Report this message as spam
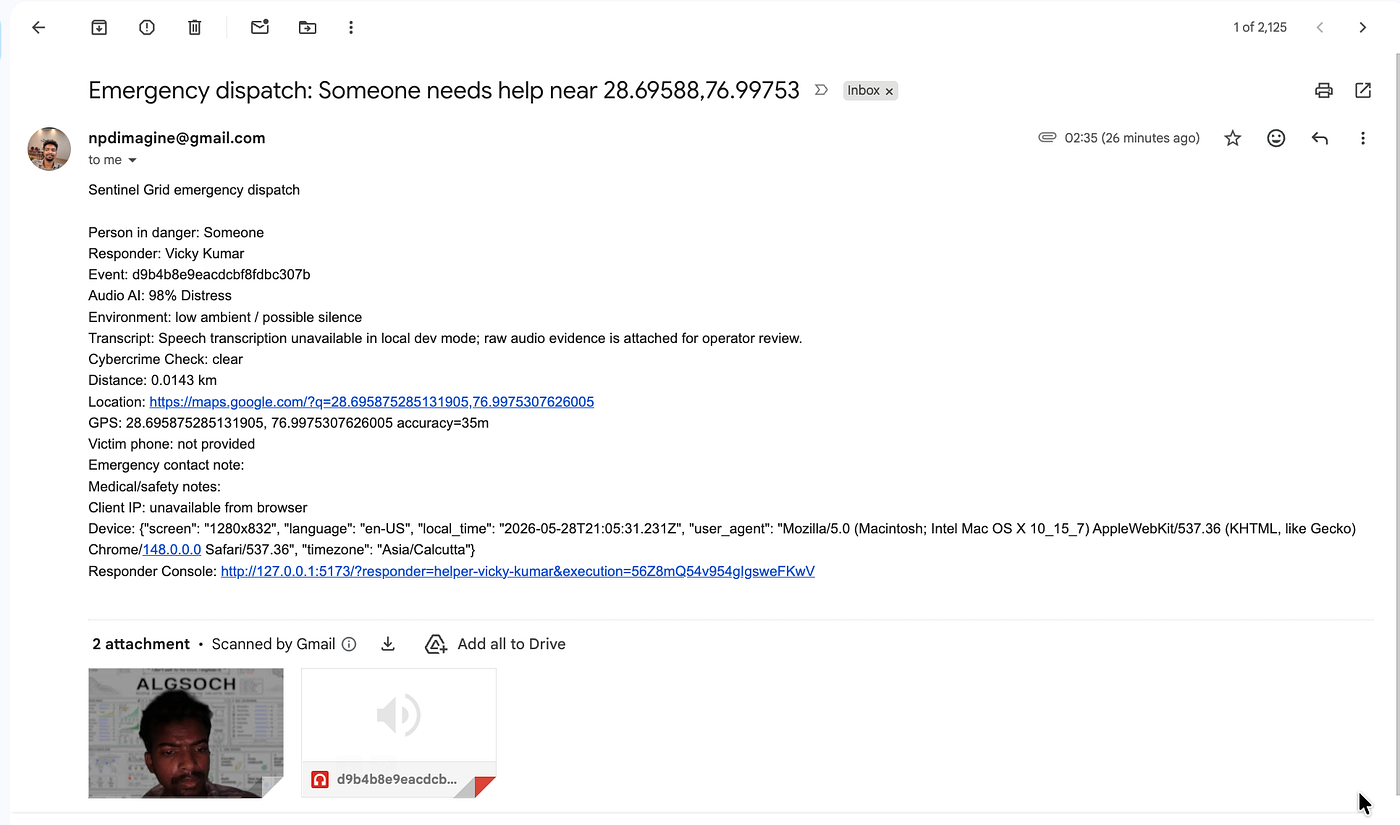Viewport: 1400px width, 825px height. pyautogui.click(x=147, y=28)
